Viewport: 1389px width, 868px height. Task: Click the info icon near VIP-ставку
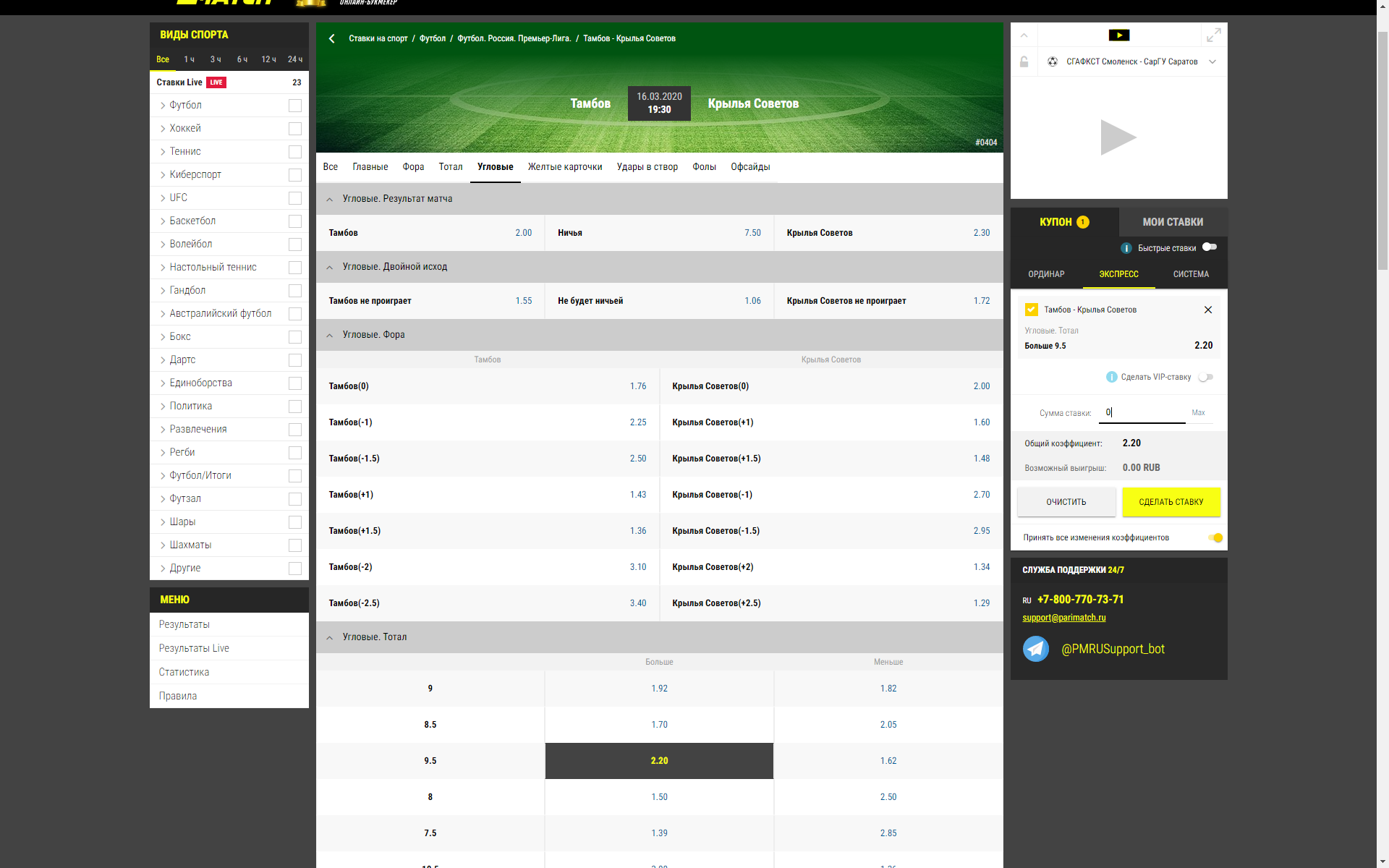click(1112, 377)
